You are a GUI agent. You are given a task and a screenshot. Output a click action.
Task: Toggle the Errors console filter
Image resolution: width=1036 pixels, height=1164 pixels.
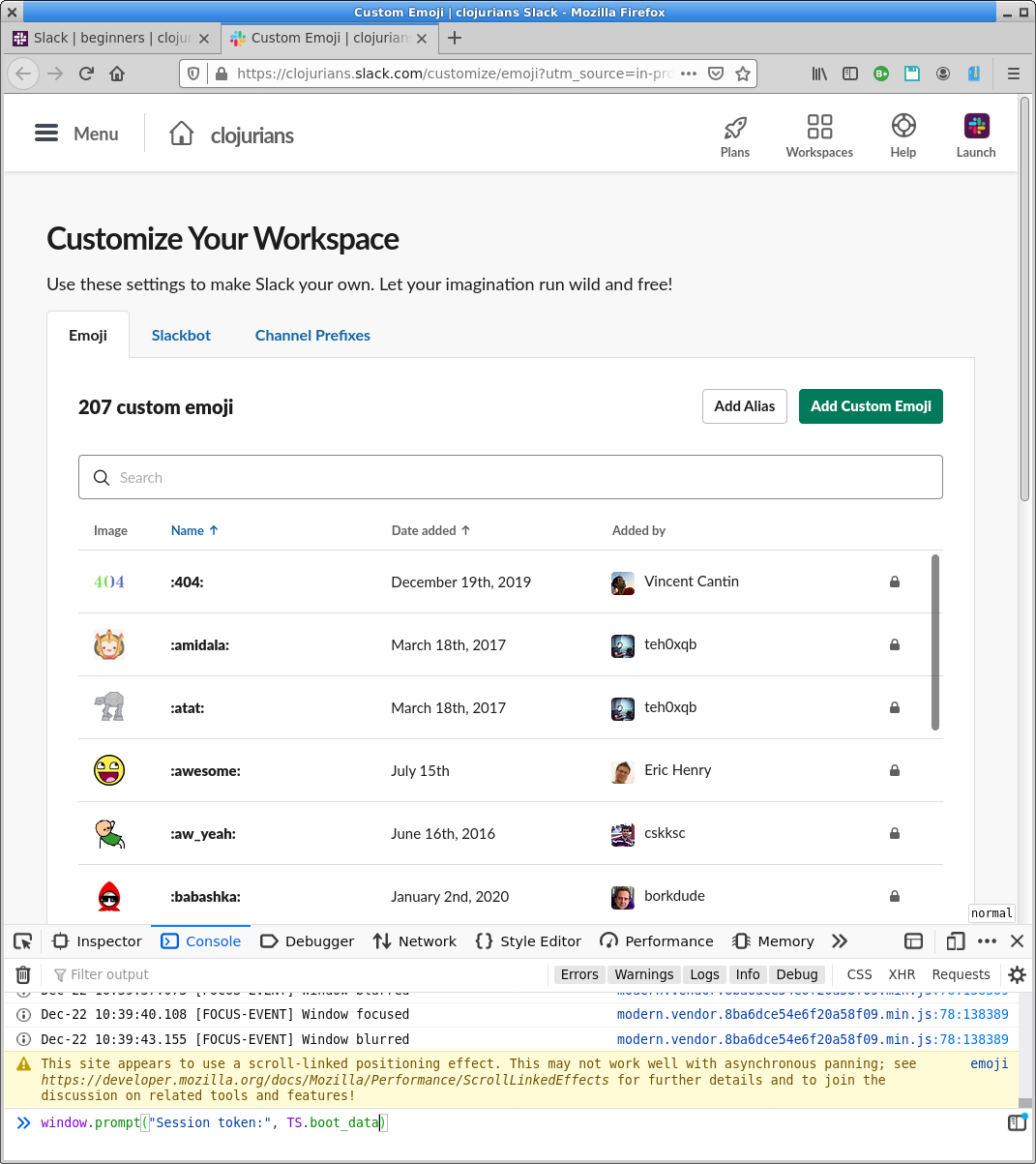coord(579,974)
